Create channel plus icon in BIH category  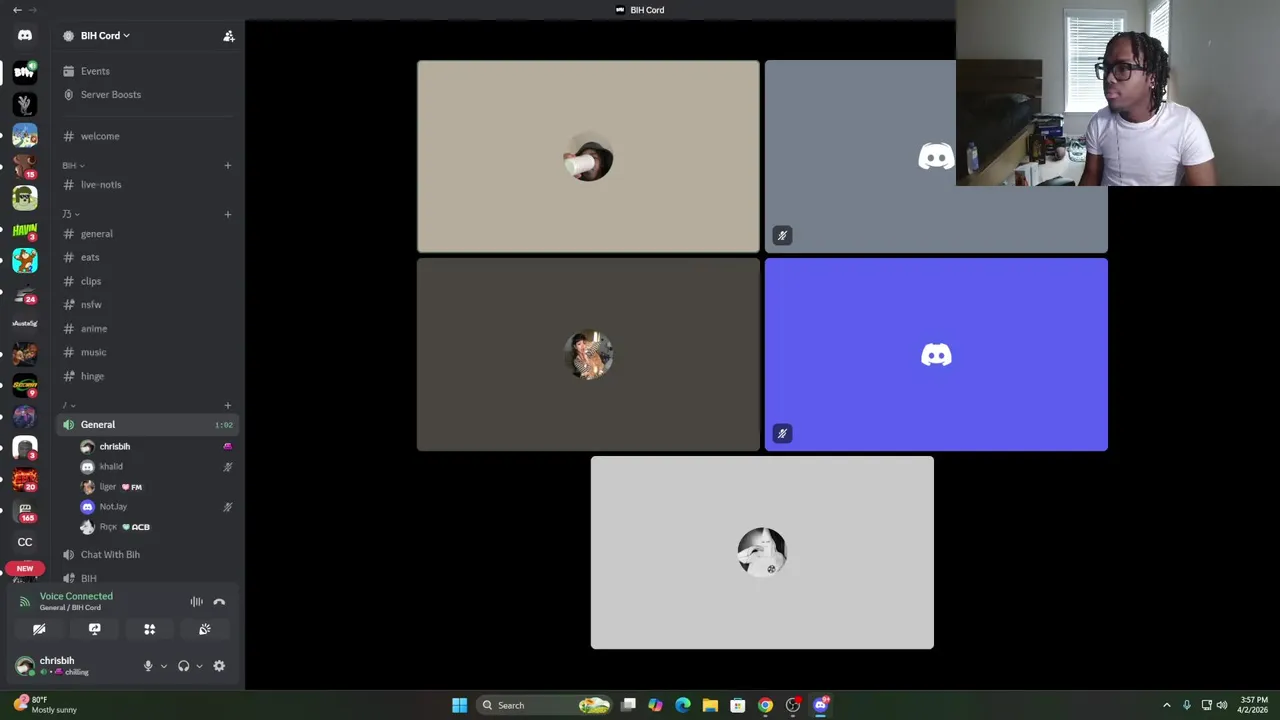tap(228, 165)
